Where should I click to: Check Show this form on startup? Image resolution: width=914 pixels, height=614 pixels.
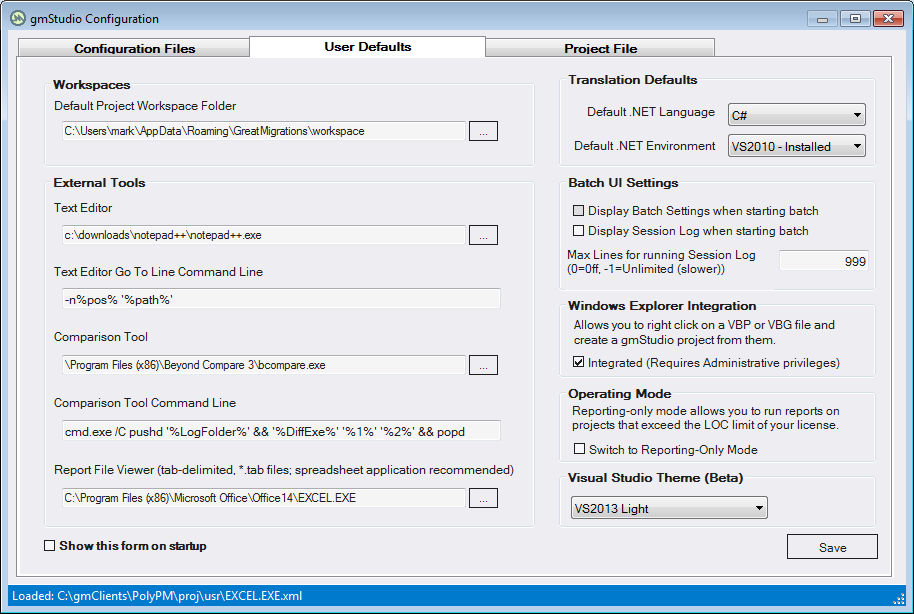[x=50, y=546]
